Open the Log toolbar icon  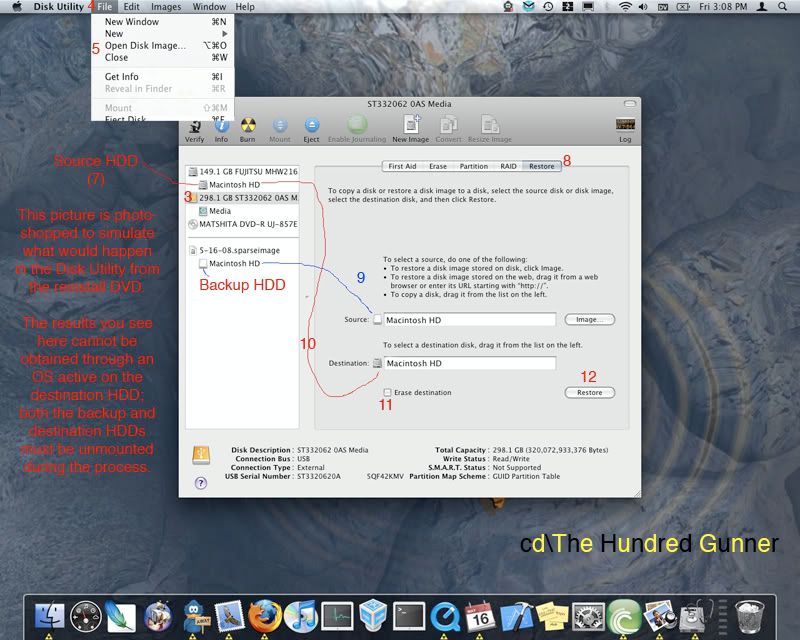click(x=625, y=131)
